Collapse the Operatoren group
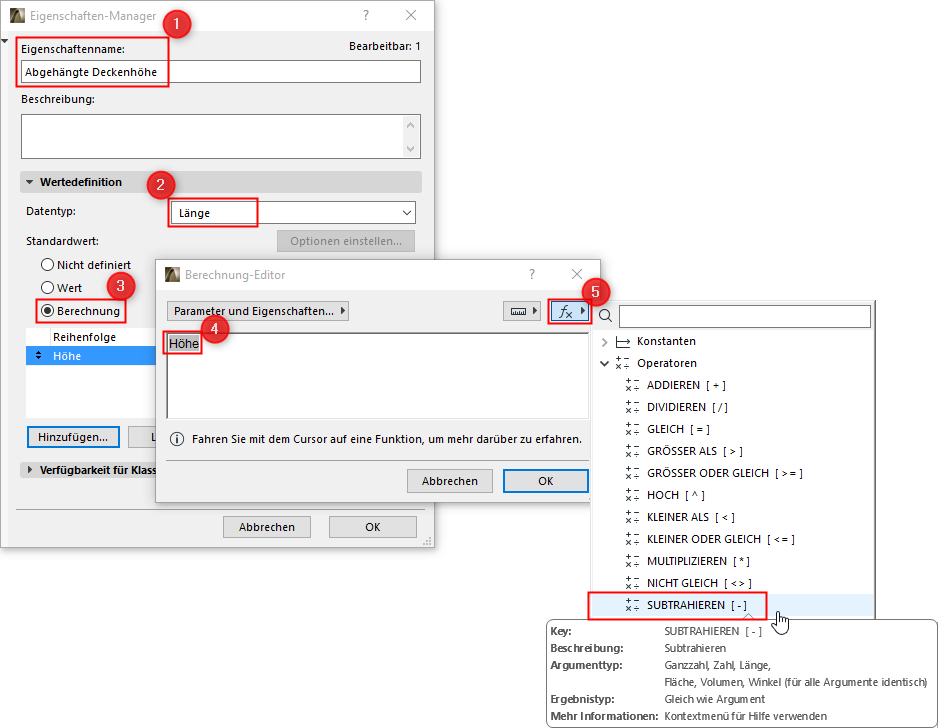The width and height of the screenshot is (938, 728). click(x=604, y=363)
